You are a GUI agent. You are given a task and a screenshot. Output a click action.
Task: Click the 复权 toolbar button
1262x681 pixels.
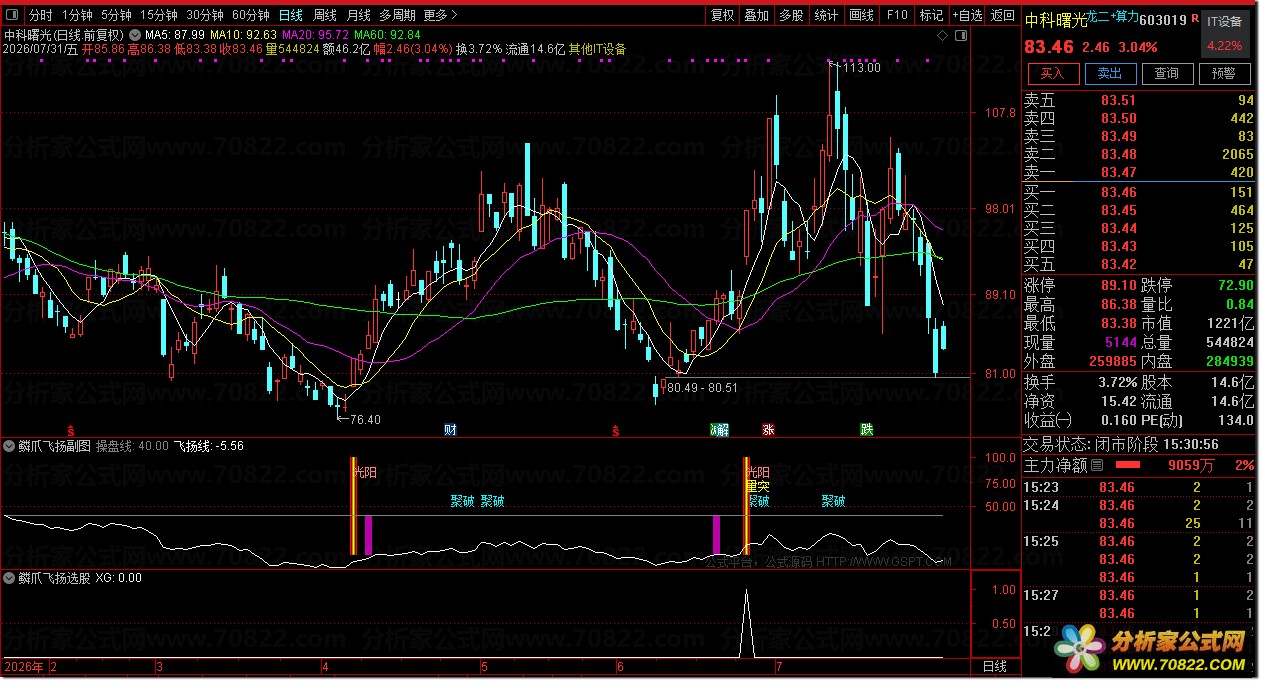click(722, 15)
